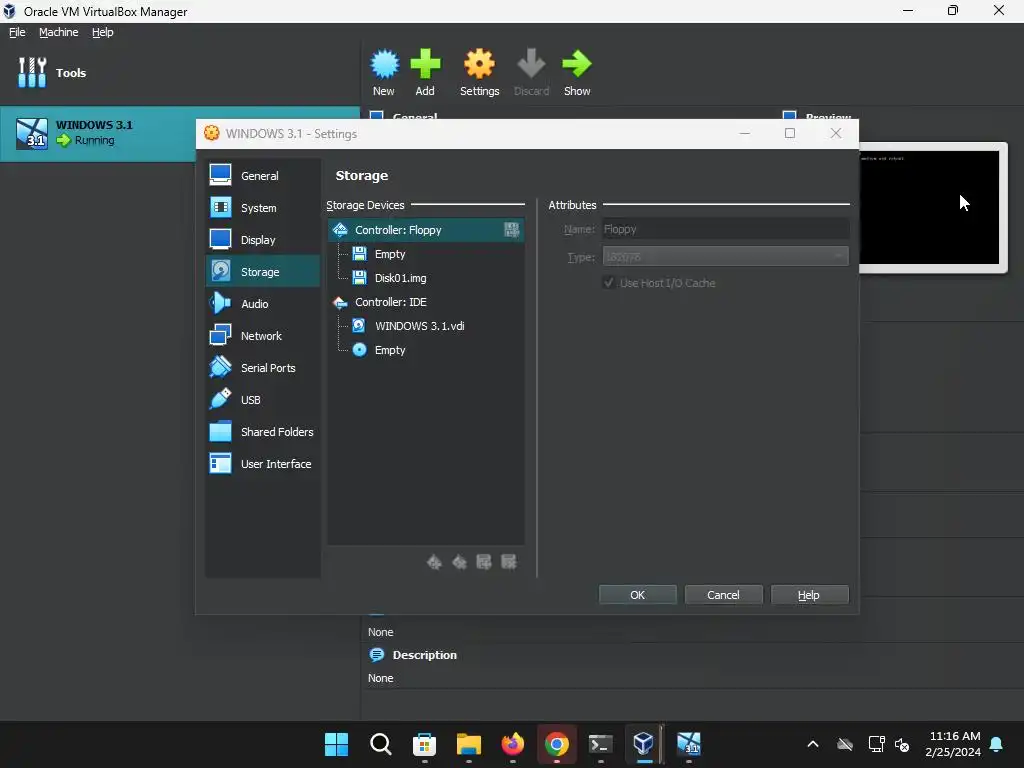Viewport: 1024px width, 768px height.
Task: Click the add attachment icon below the storage tree
Action: pyautogui.click(x=484, y=562)
